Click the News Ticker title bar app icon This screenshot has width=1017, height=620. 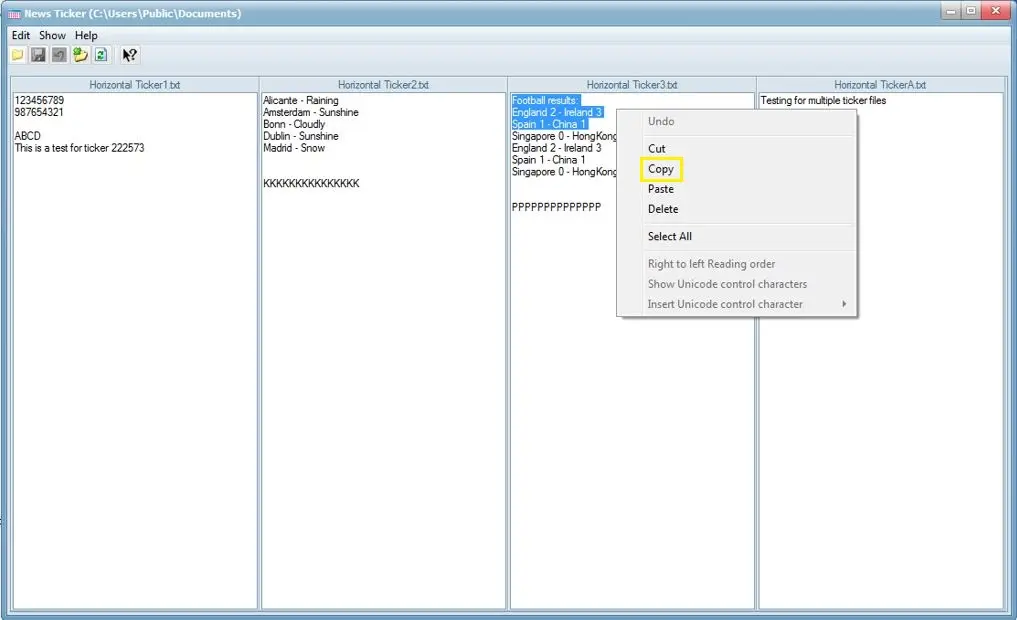coord(14,14)
